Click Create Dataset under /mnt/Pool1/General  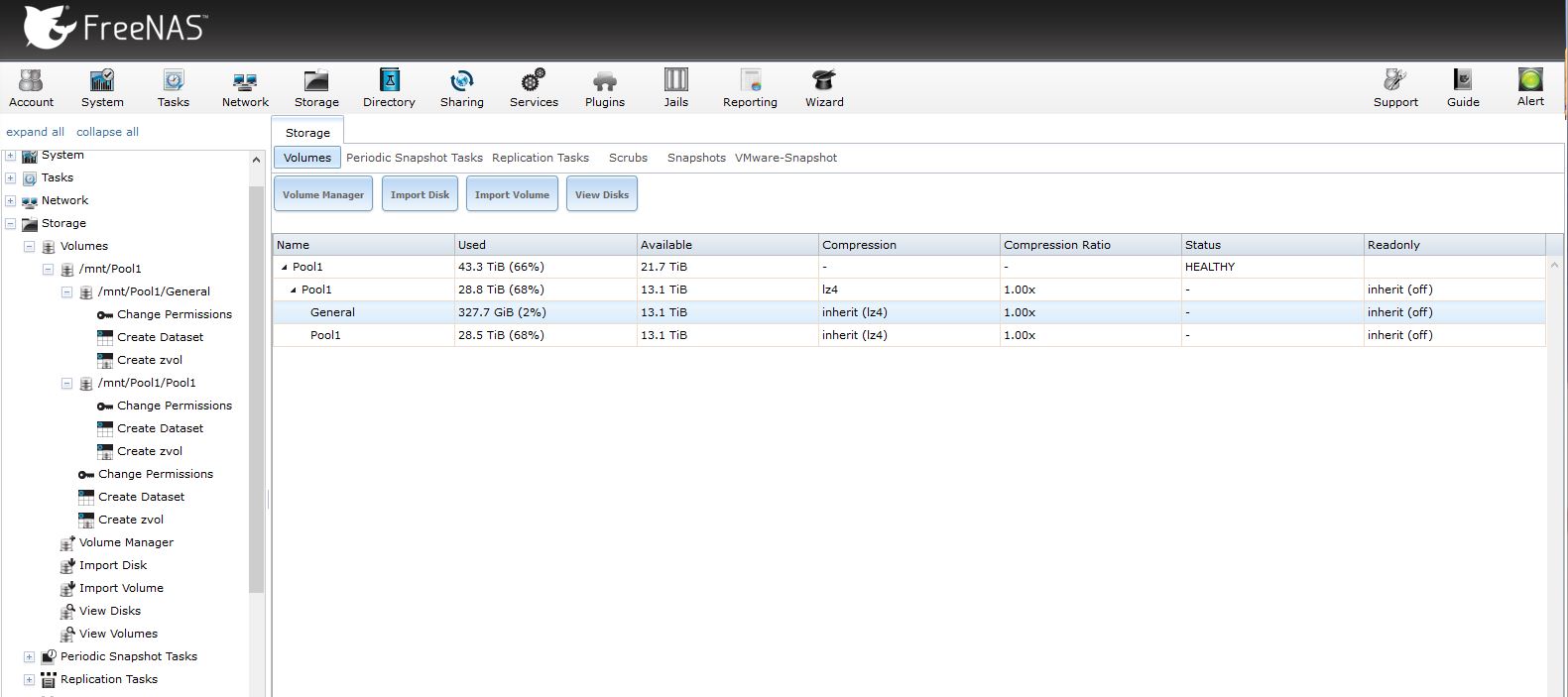(x=151, y=337)
